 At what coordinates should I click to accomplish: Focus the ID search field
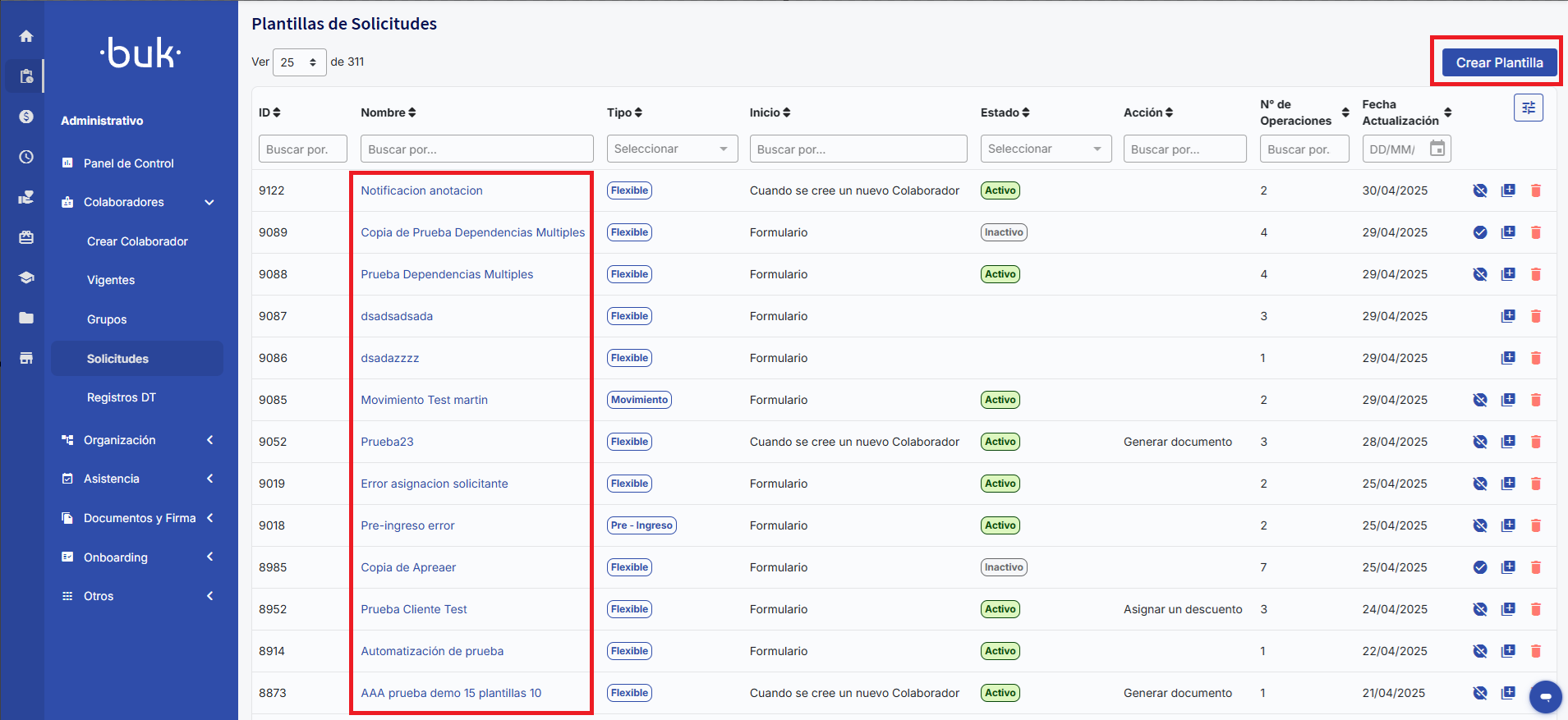coord(303,149)
